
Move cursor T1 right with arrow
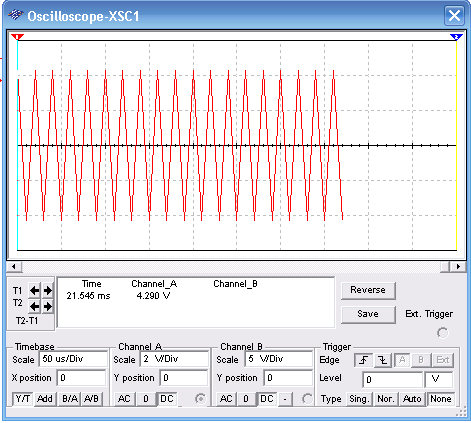[48, 291]
